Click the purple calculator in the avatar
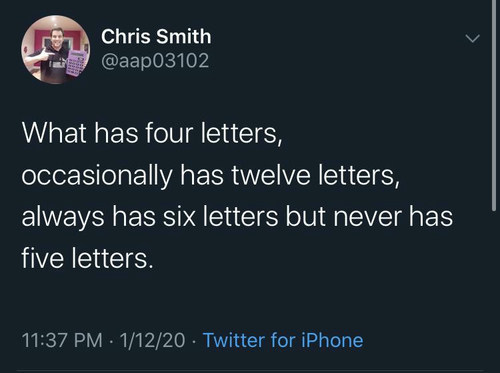This screenshot has width=500, height=373. click(x=78, y=62)
